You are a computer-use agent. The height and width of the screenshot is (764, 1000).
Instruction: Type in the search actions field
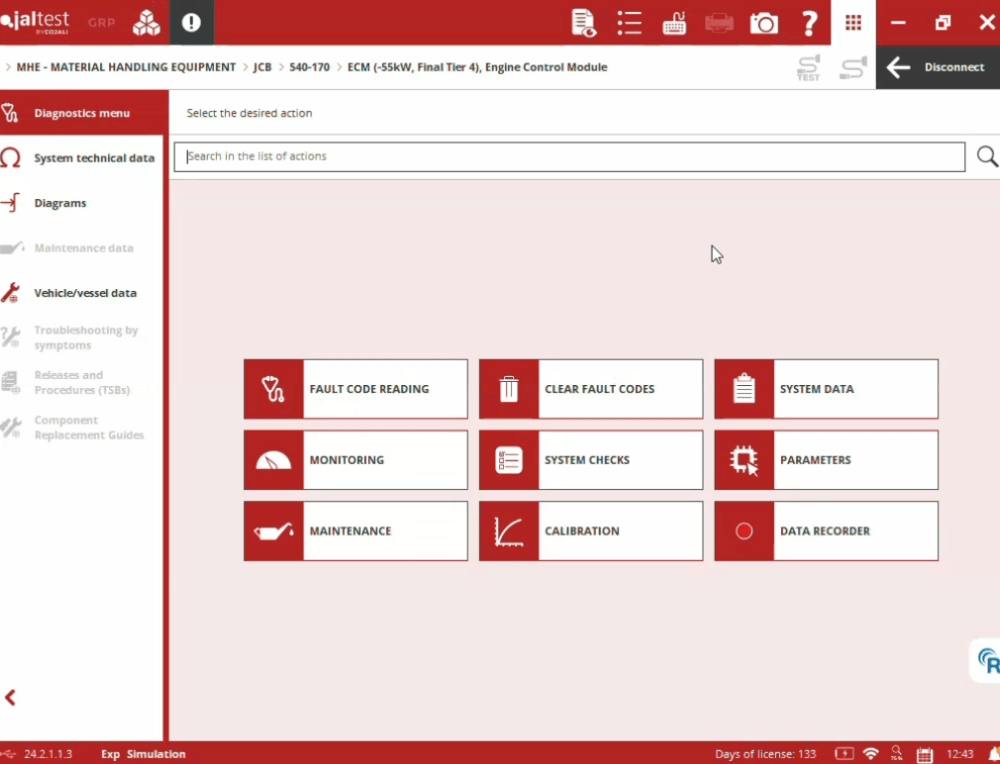click(x=569, y=157)
